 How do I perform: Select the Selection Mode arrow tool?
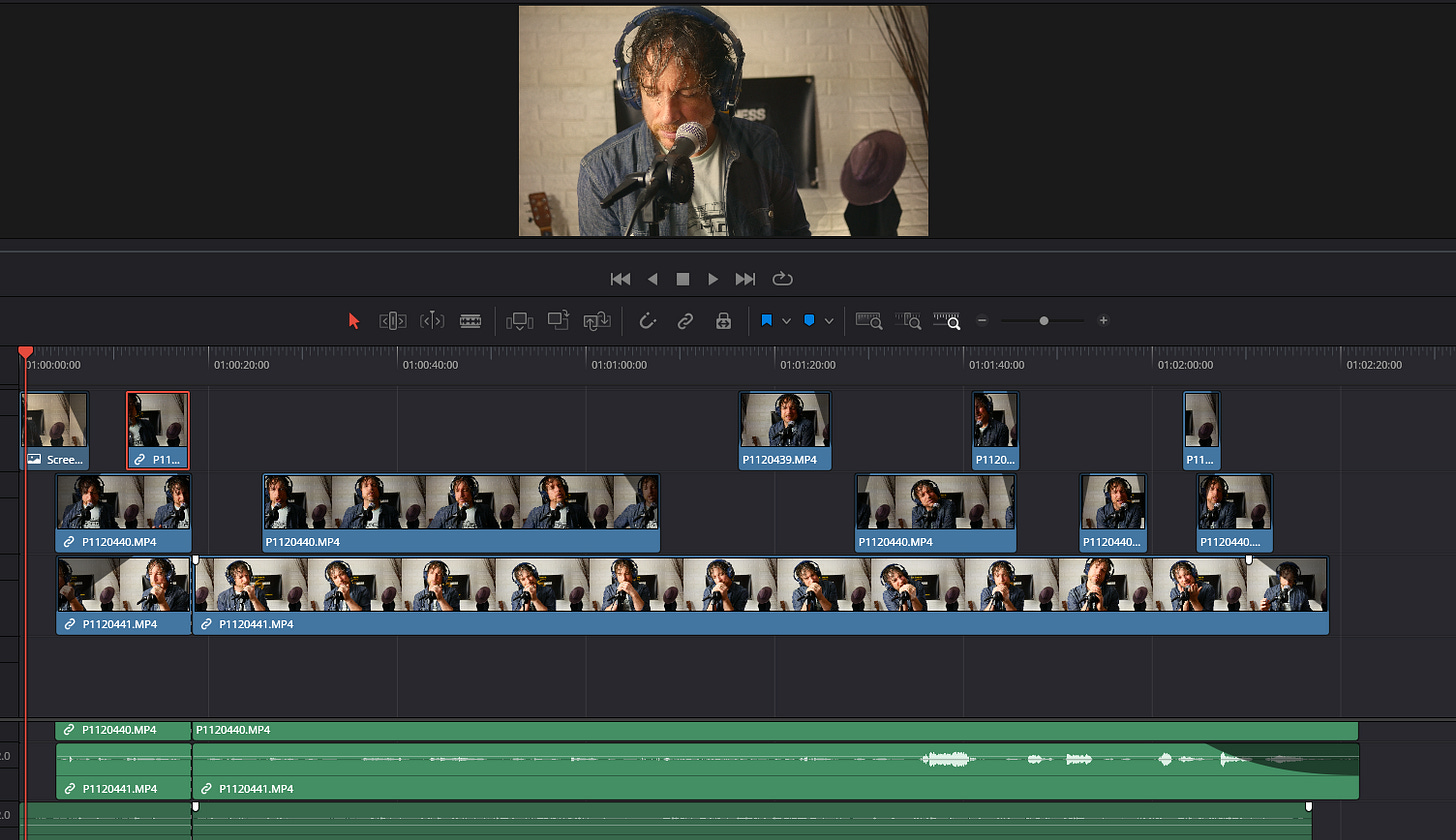(353, 321)
